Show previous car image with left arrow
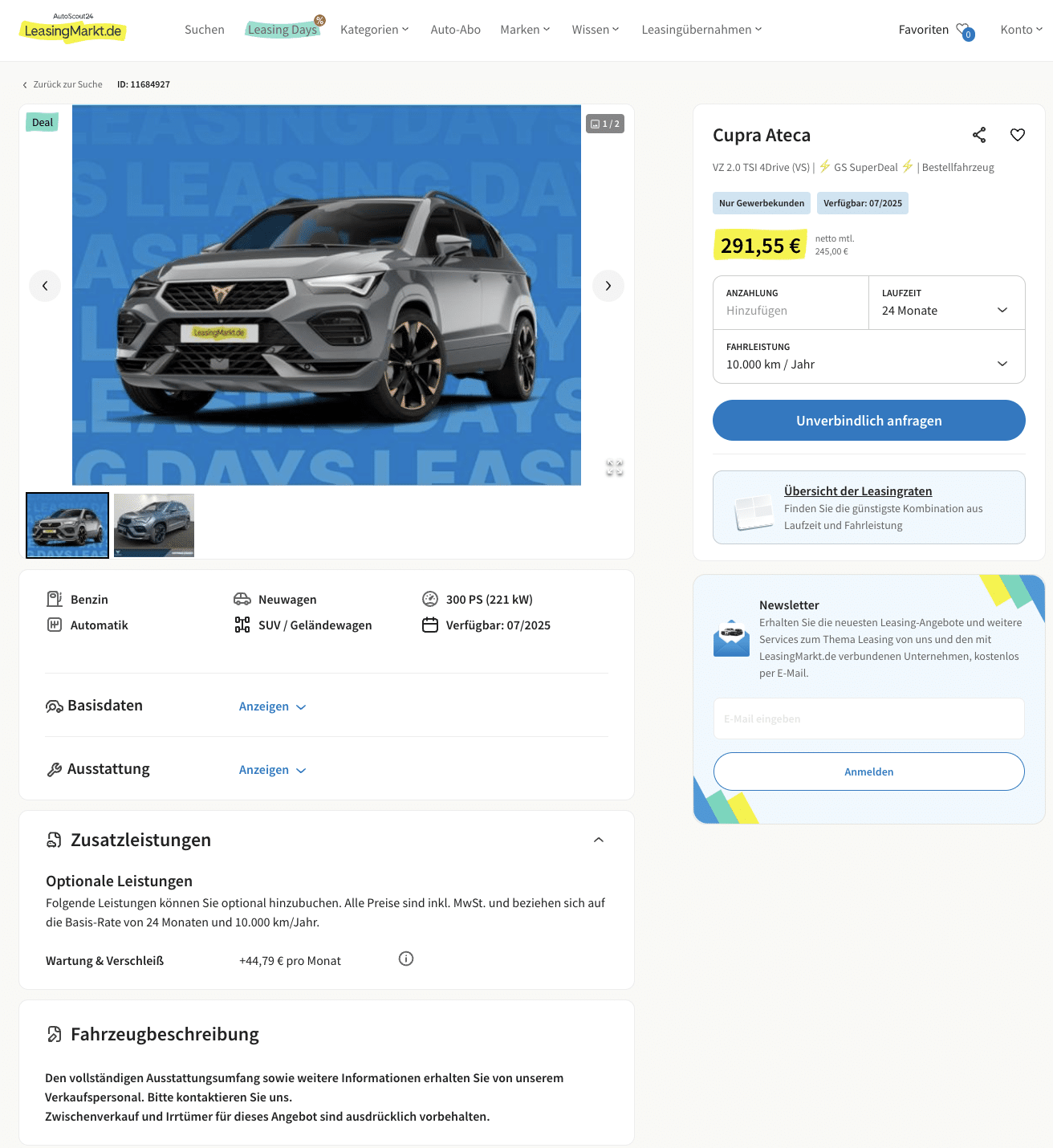 point(45,286)
